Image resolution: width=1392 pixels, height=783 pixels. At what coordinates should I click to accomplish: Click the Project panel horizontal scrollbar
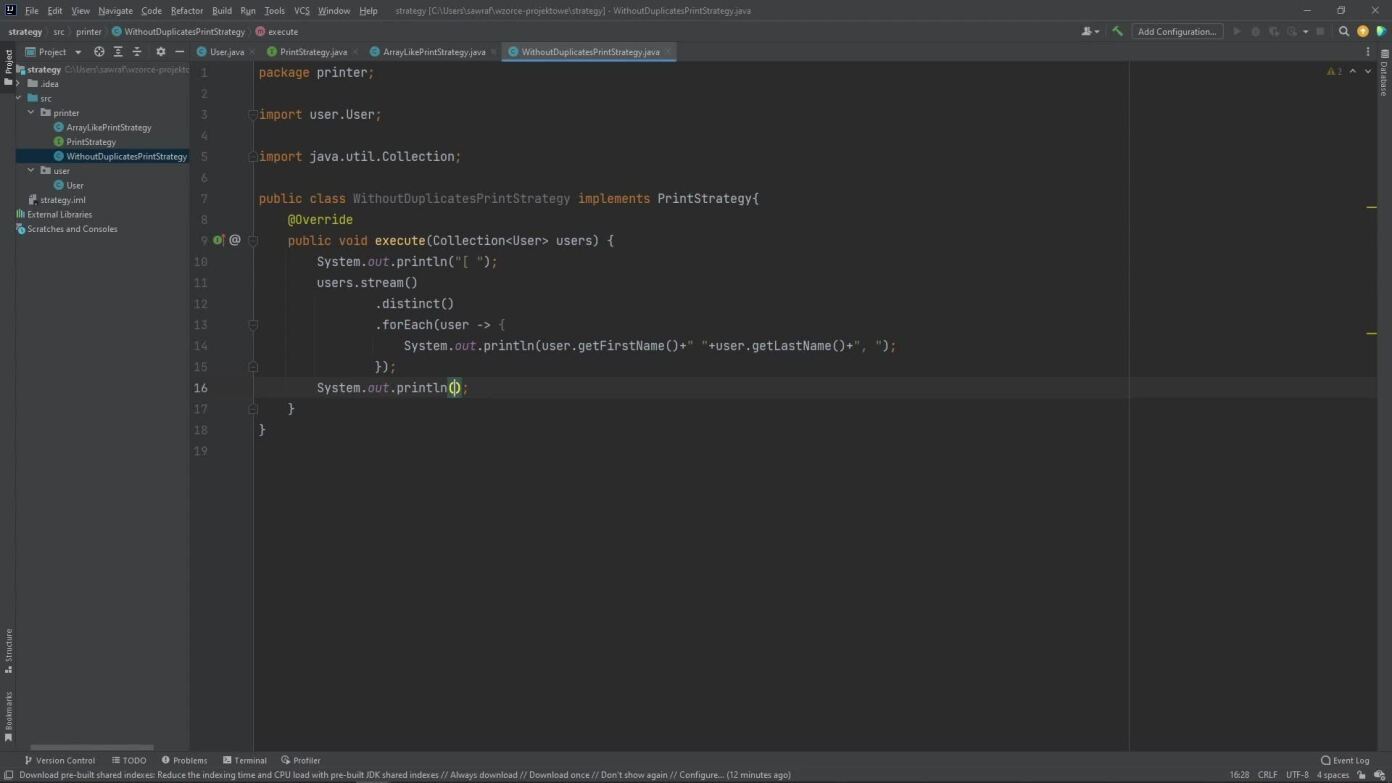point(92,748)
